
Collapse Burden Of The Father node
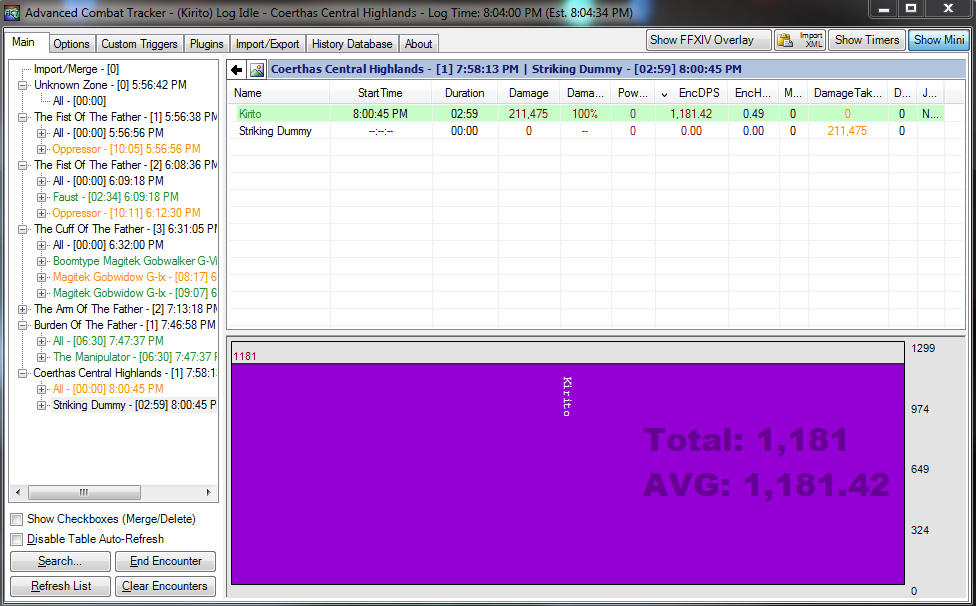coord(23,325)
